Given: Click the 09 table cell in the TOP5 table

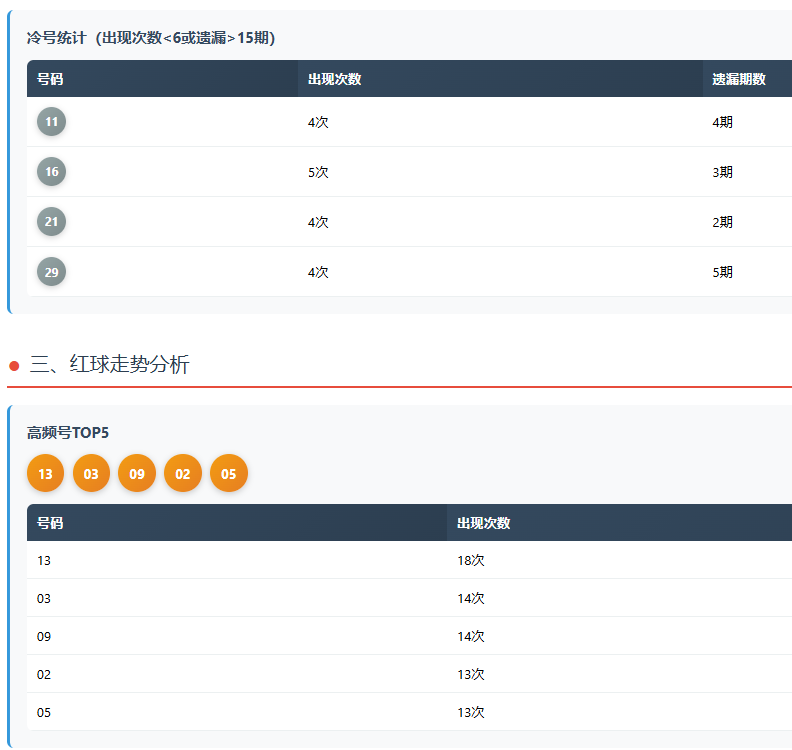Looking at the screenshot, I should (x=44, y=636).
